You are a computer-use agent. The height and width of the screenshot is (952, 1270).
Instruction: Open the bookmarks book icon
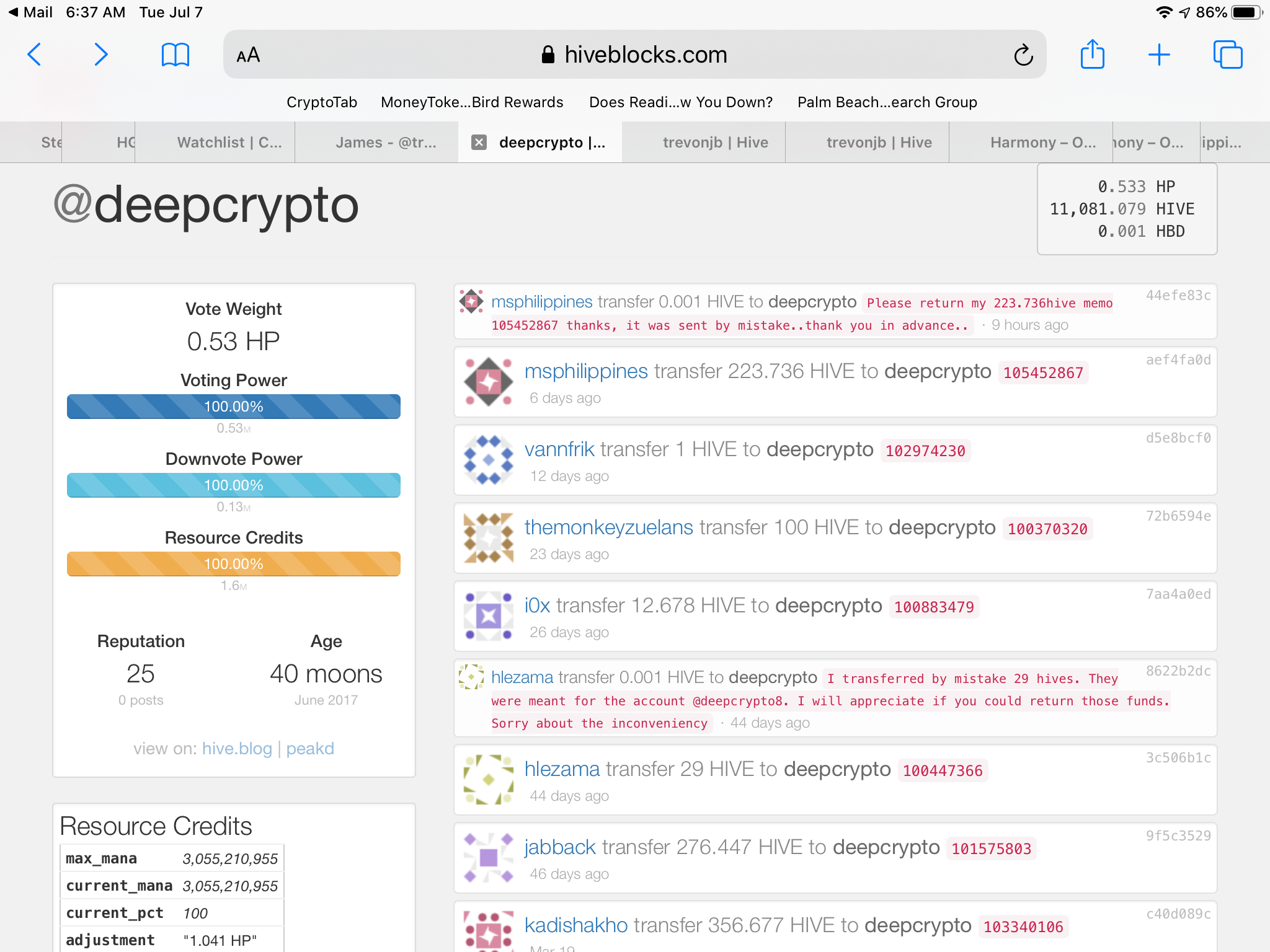(175, 55)
